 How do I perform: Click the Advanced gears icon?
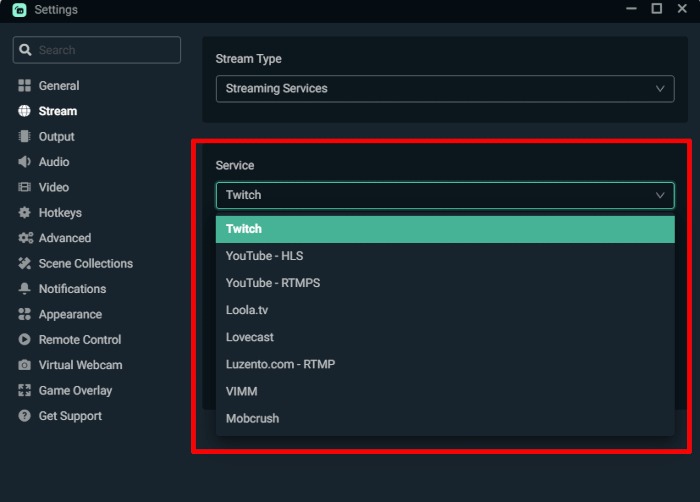25,238
